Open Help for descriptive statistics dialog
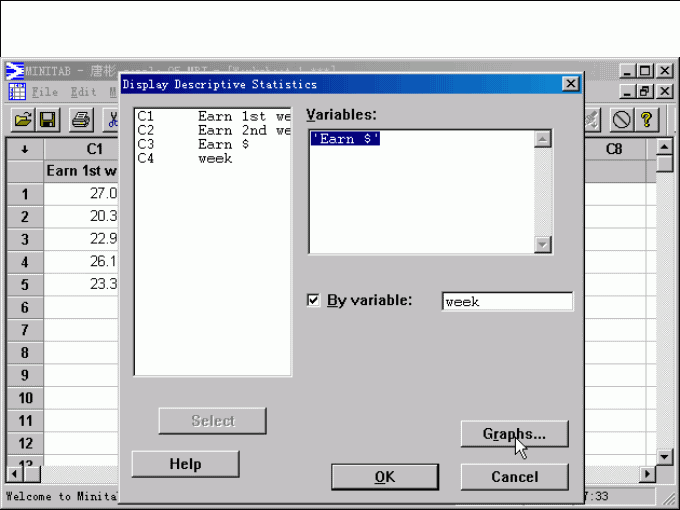The height and width of the screenshot is (510, 680). tap(185, 464)
